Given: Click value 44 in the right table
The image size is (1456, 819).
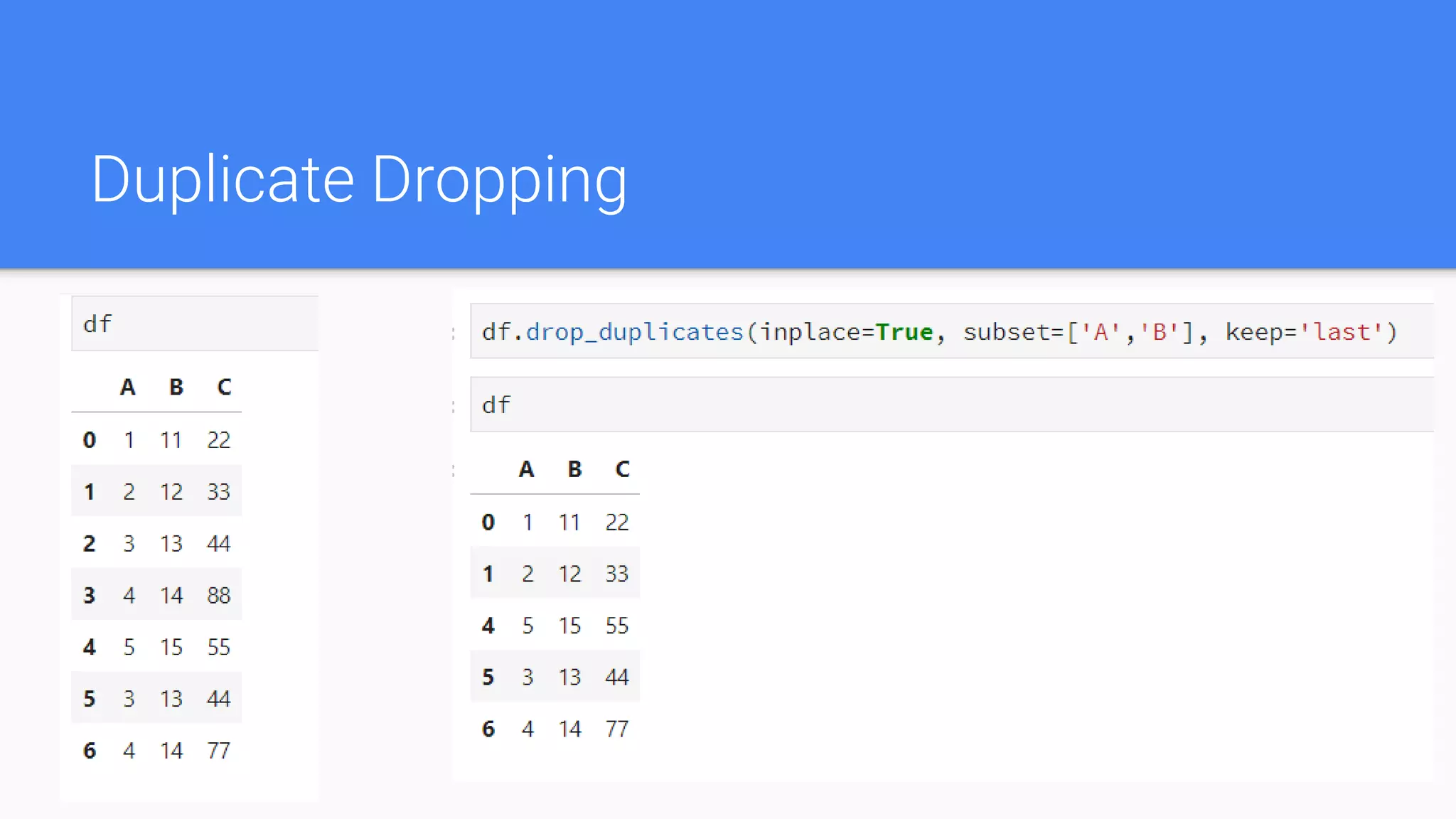Looking at the screenshot, I should point(617,677).
